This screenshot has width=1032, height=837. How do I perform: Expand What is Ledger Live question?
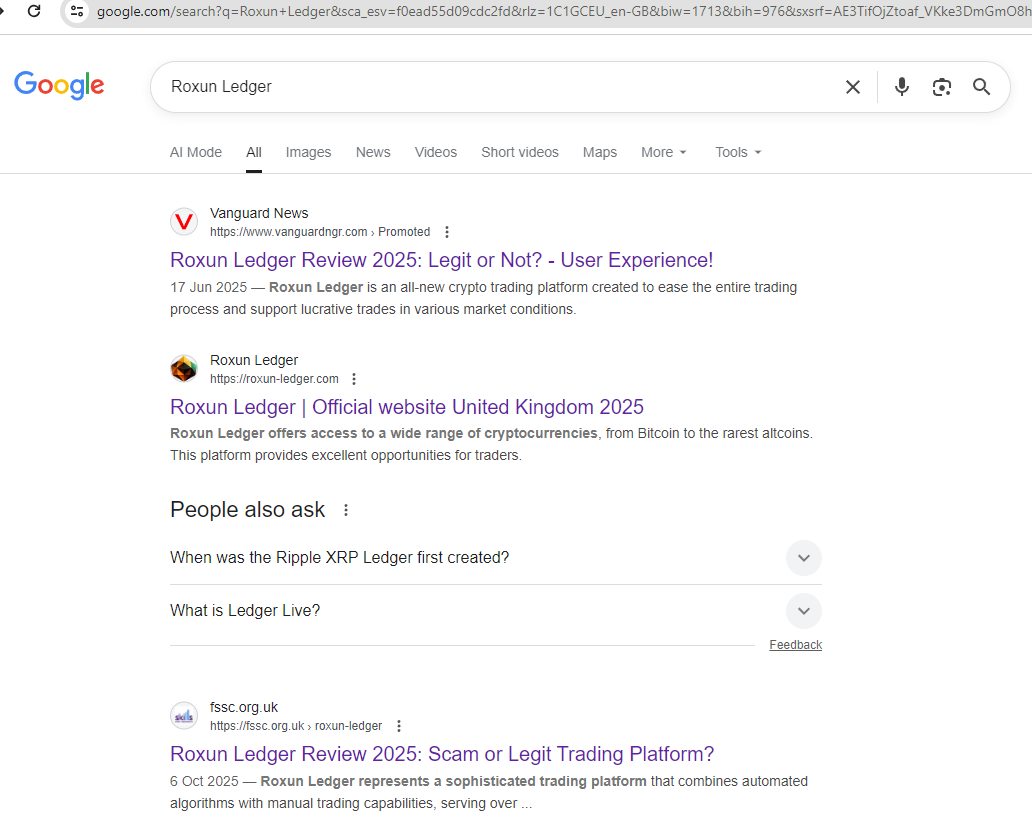pyautogui.click(x=496, y=611)
